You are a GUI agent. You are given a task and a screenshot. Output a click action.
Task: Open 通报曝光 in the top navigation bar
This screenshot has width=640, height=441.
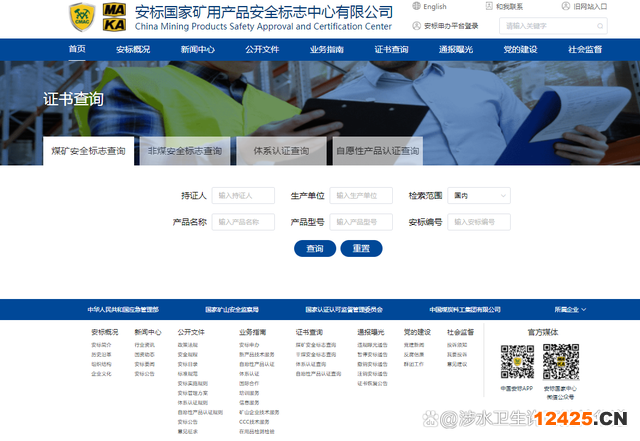456,49
